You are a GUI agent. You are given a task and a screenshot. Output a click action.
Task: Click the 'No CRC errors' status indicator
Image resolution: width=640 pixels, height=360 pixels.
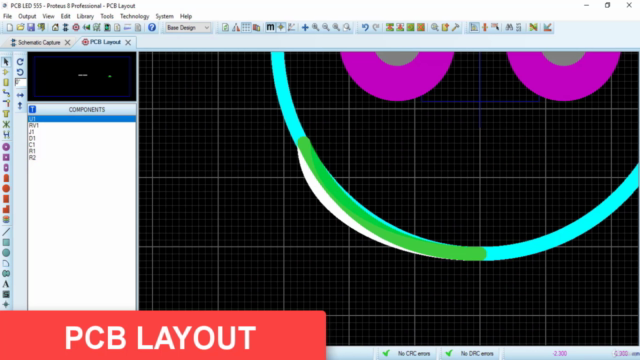point(406,353)
